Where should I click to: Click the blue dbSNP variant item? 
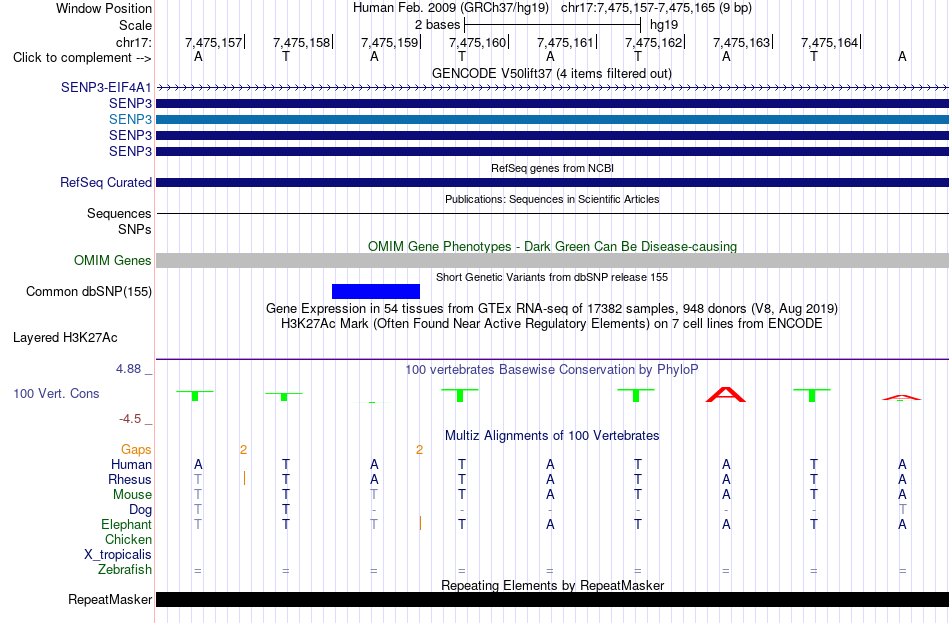pos(376,292)
